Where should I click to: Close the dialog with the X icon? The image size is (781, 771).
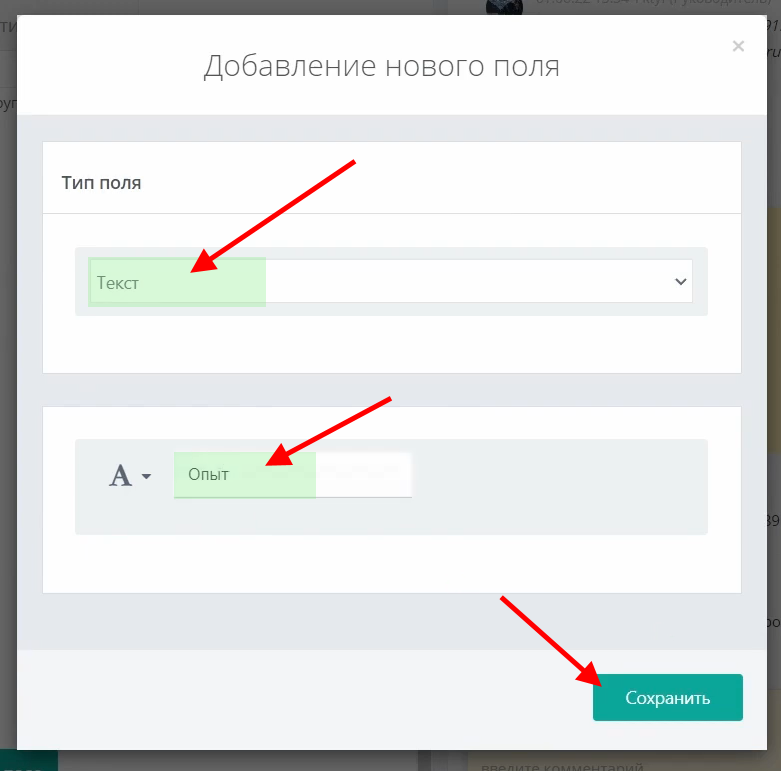(738, 46)
